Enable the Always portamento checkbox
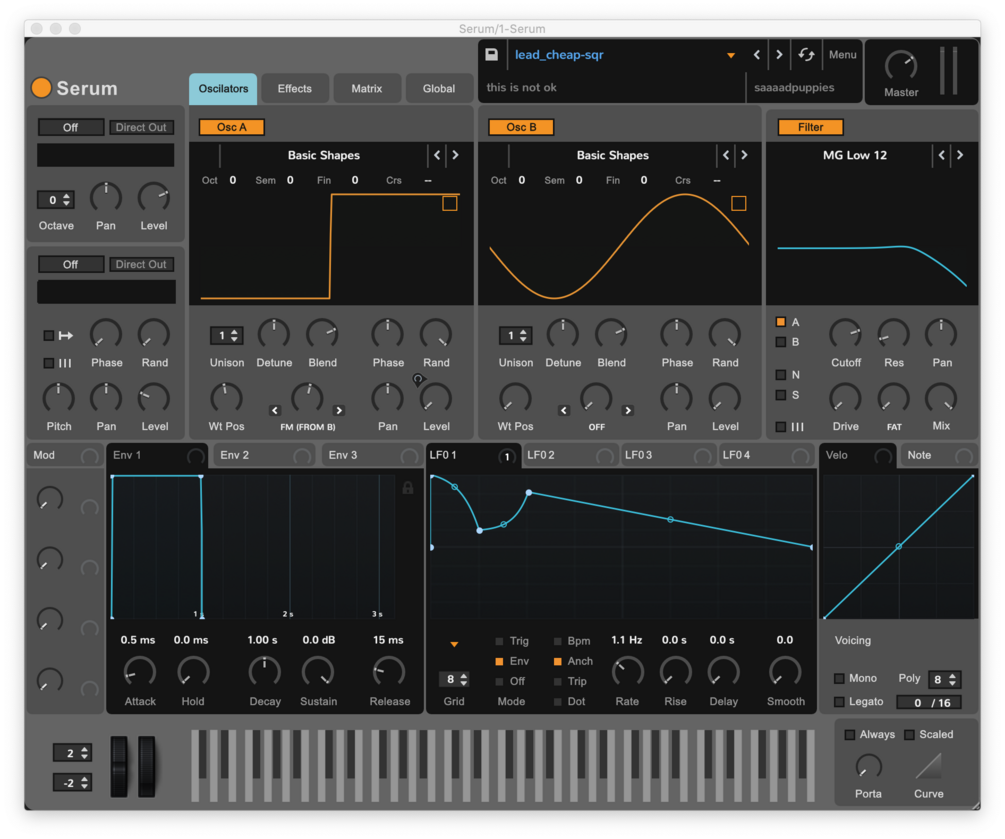The width and height of the screenshot is (1005, 839). pos(850,735)
